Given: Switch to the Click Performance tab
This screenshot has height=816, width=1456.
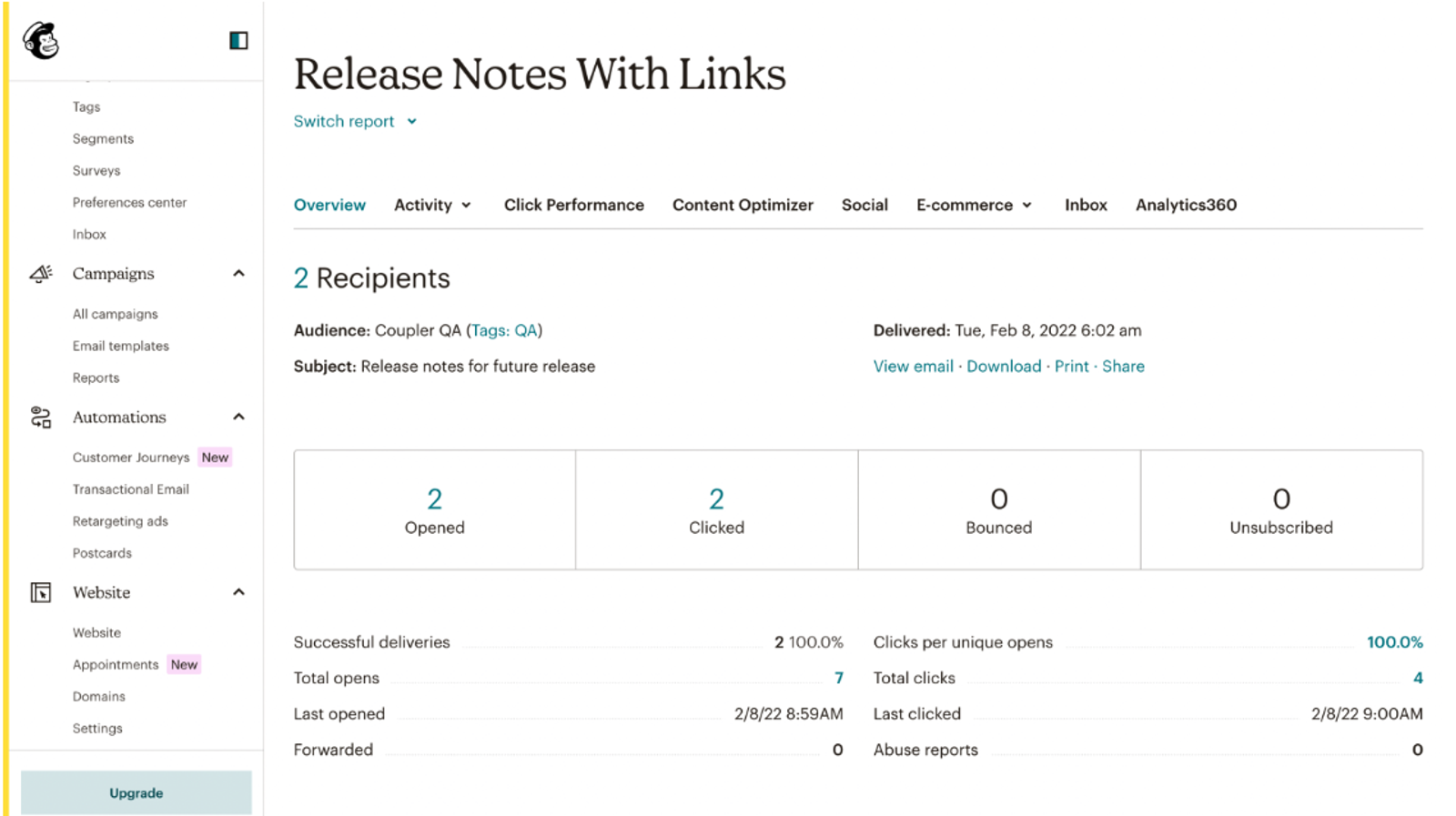Looking at the screenshot, I should point(574,206).
